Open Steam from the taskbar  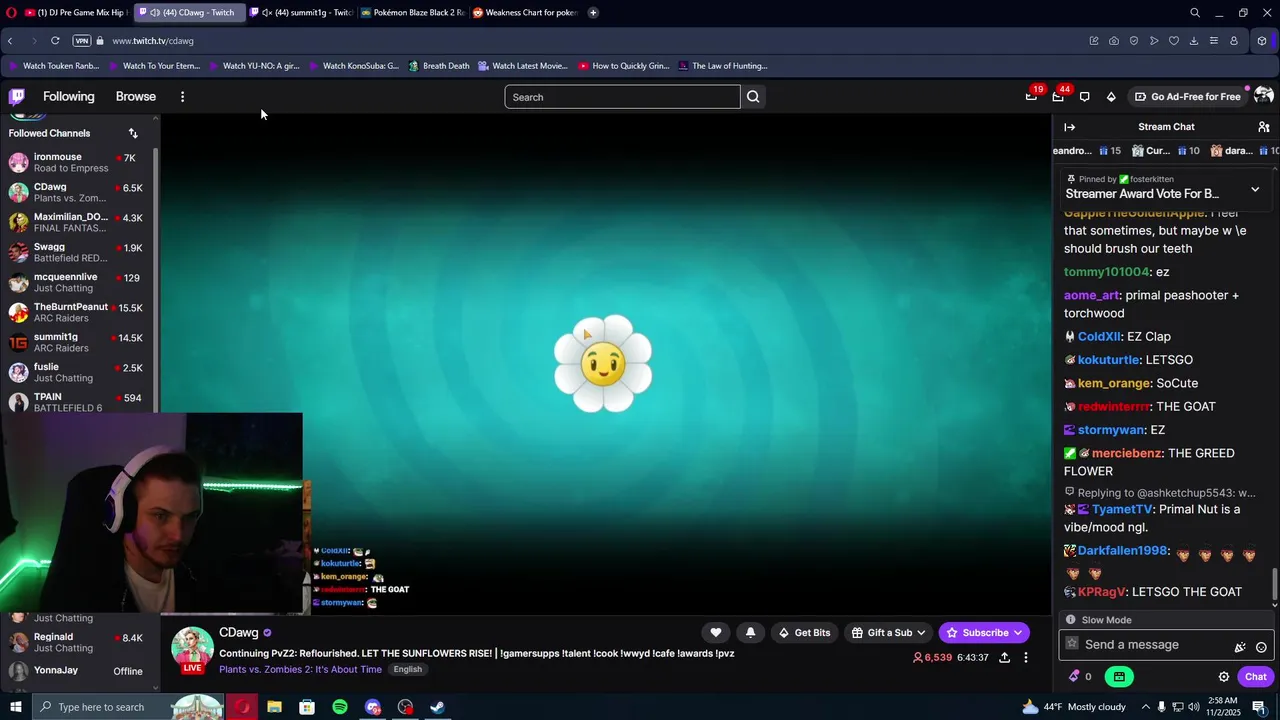[x=437, y=707]
